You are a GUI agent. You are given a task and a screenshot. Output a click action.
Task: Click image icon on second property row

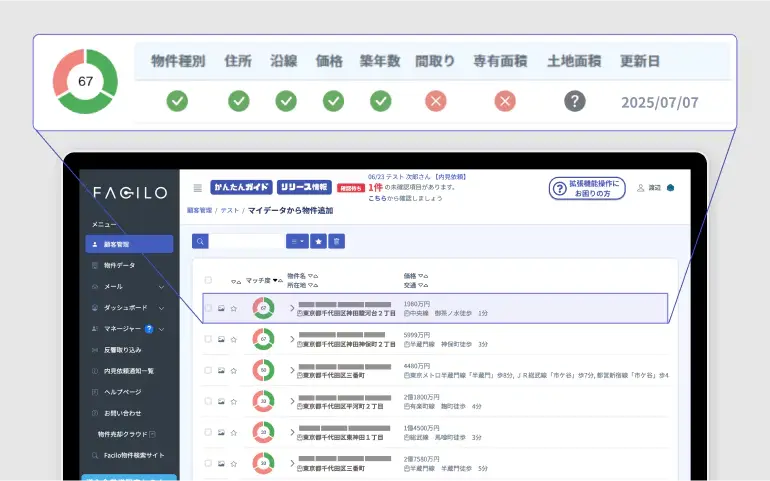221,340
